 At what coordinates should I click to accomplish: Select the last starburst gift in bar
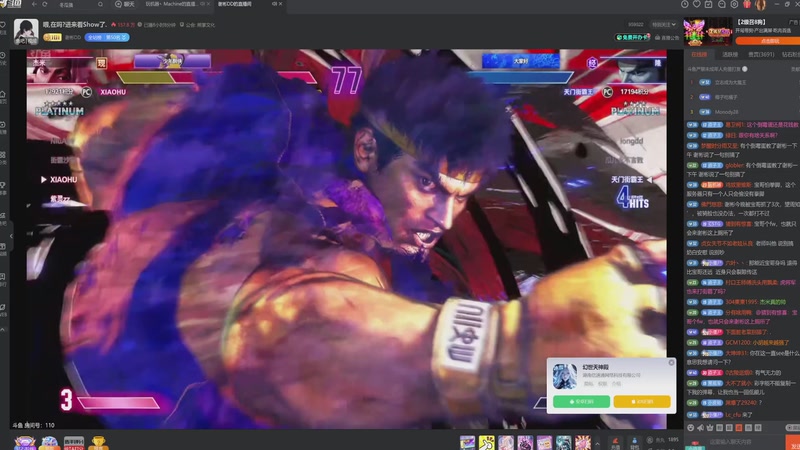click(583, 443)
